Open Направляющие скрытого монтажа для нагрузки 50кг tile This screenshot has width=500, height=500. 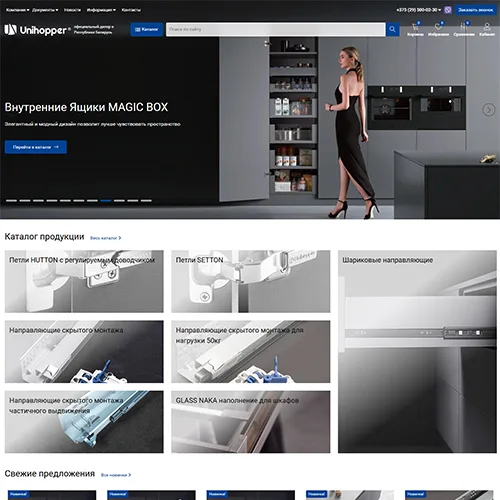coord(251,352)
